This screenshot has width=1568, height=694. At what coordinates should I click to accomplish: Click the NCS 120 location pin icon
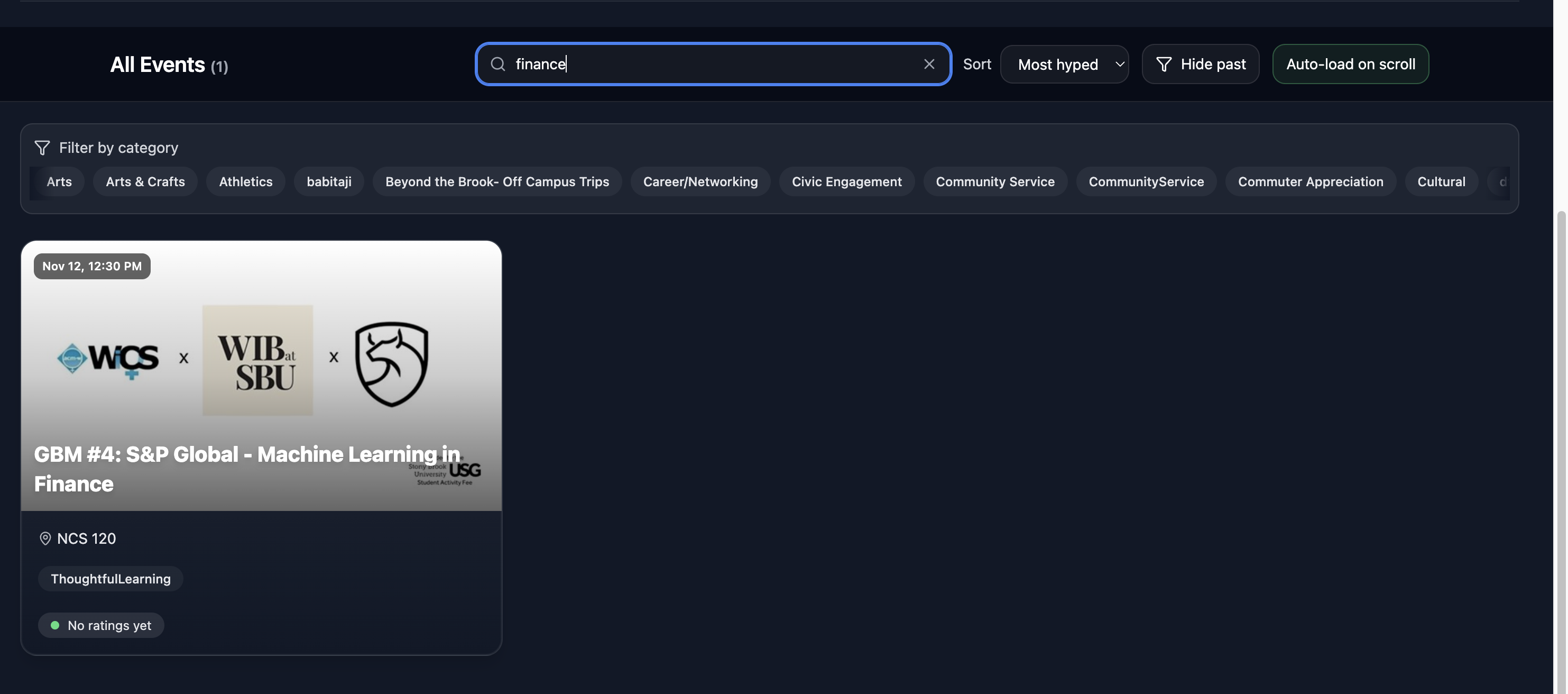(45, 538)
